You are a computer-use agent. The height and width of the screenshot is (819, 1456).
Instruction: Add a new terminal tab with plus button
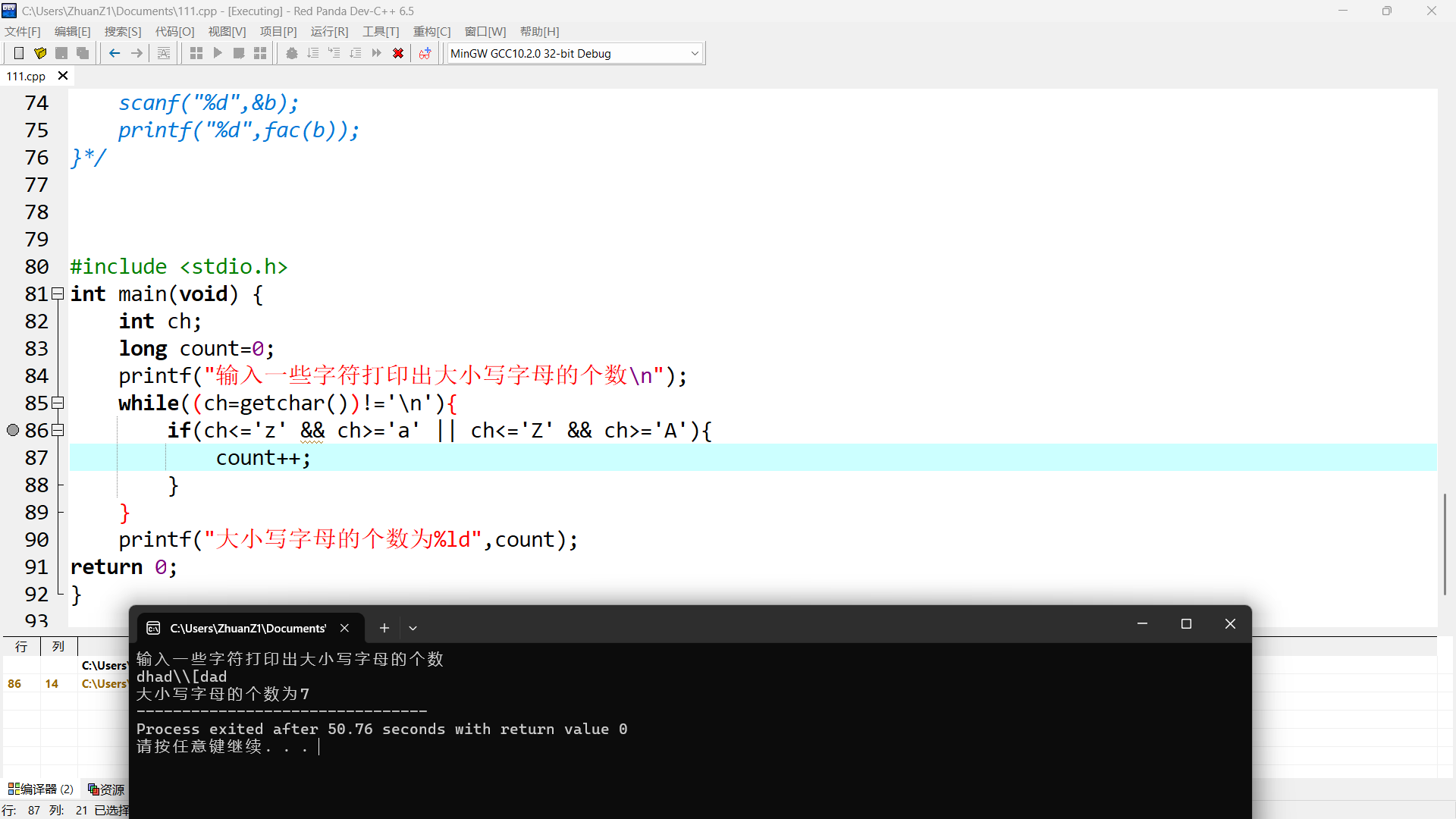384,628
